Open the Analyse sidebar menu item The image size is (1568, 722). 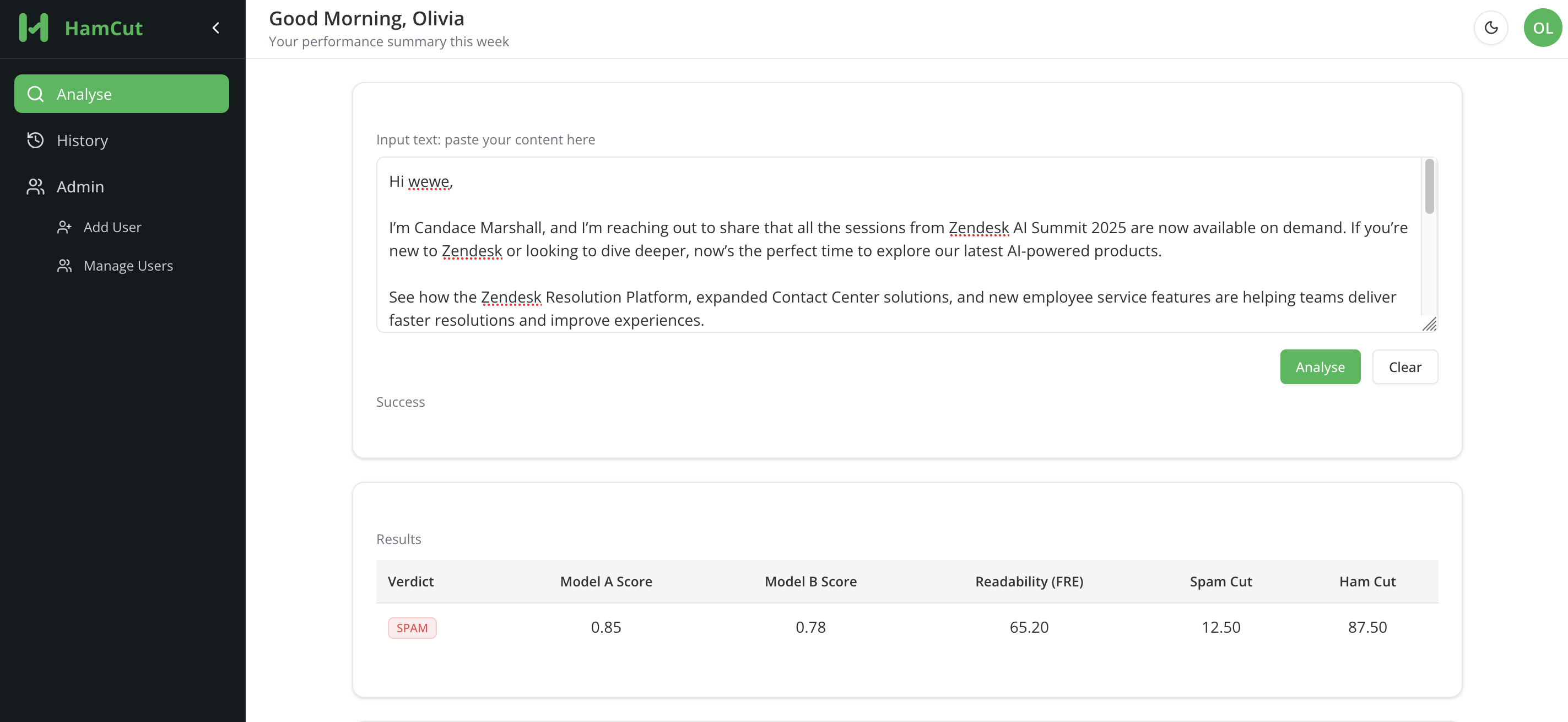[122, 94]
